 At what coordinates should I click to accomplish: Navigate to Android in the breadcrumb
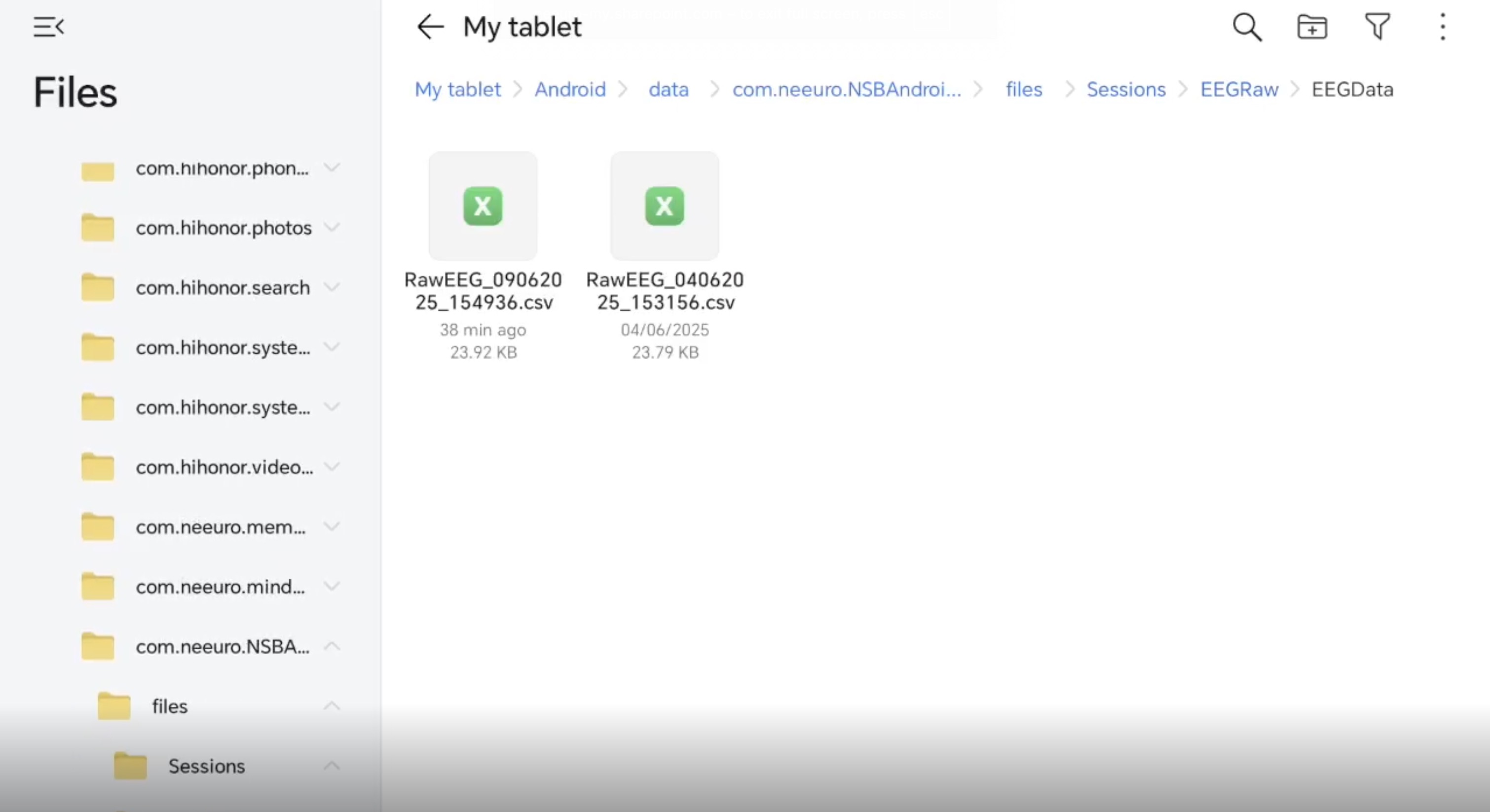pyautogui.click(x=570, y=89)
